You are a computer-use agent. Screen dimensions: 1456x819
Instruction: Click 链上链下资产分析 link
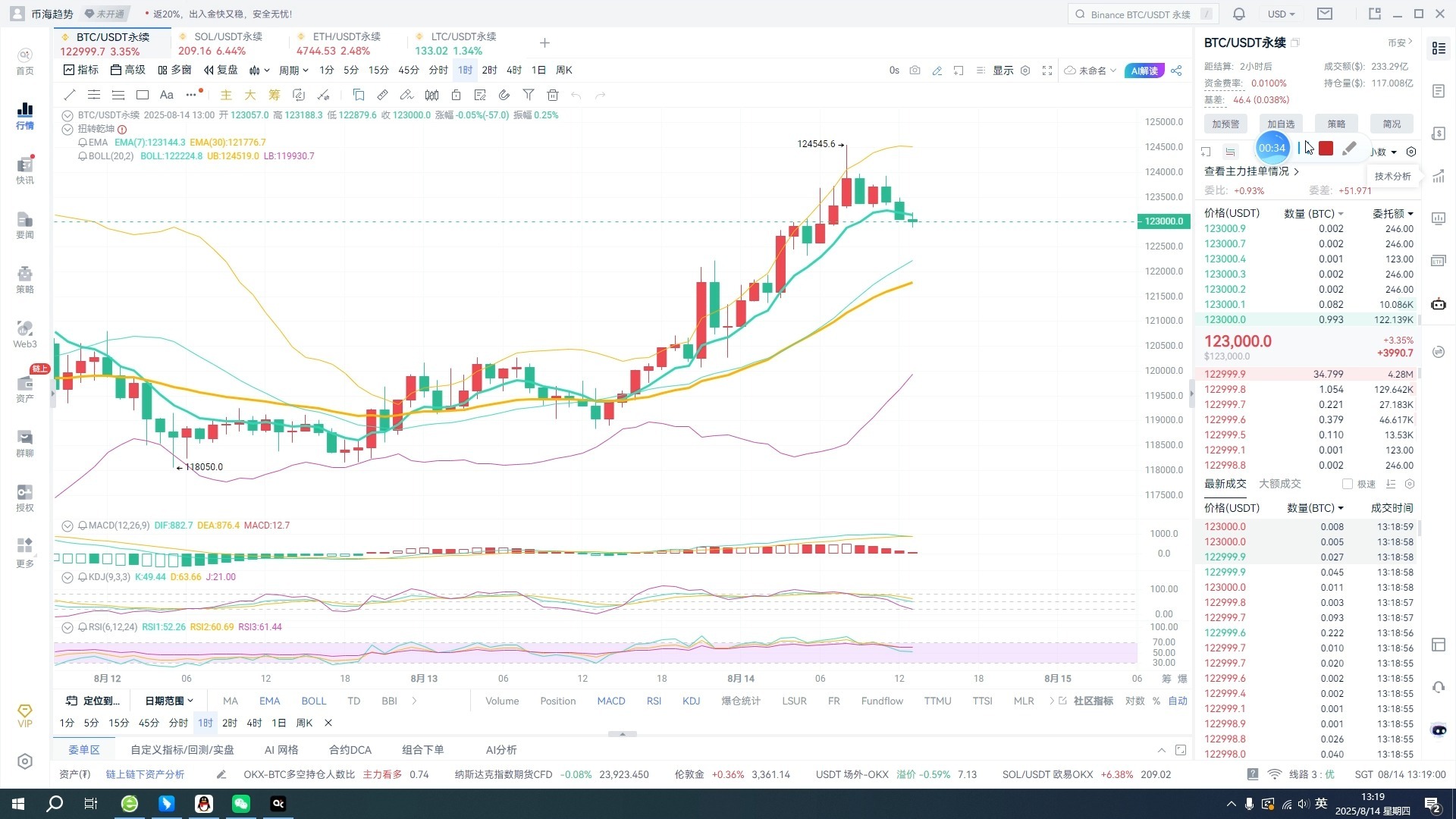tap(145, 774)
